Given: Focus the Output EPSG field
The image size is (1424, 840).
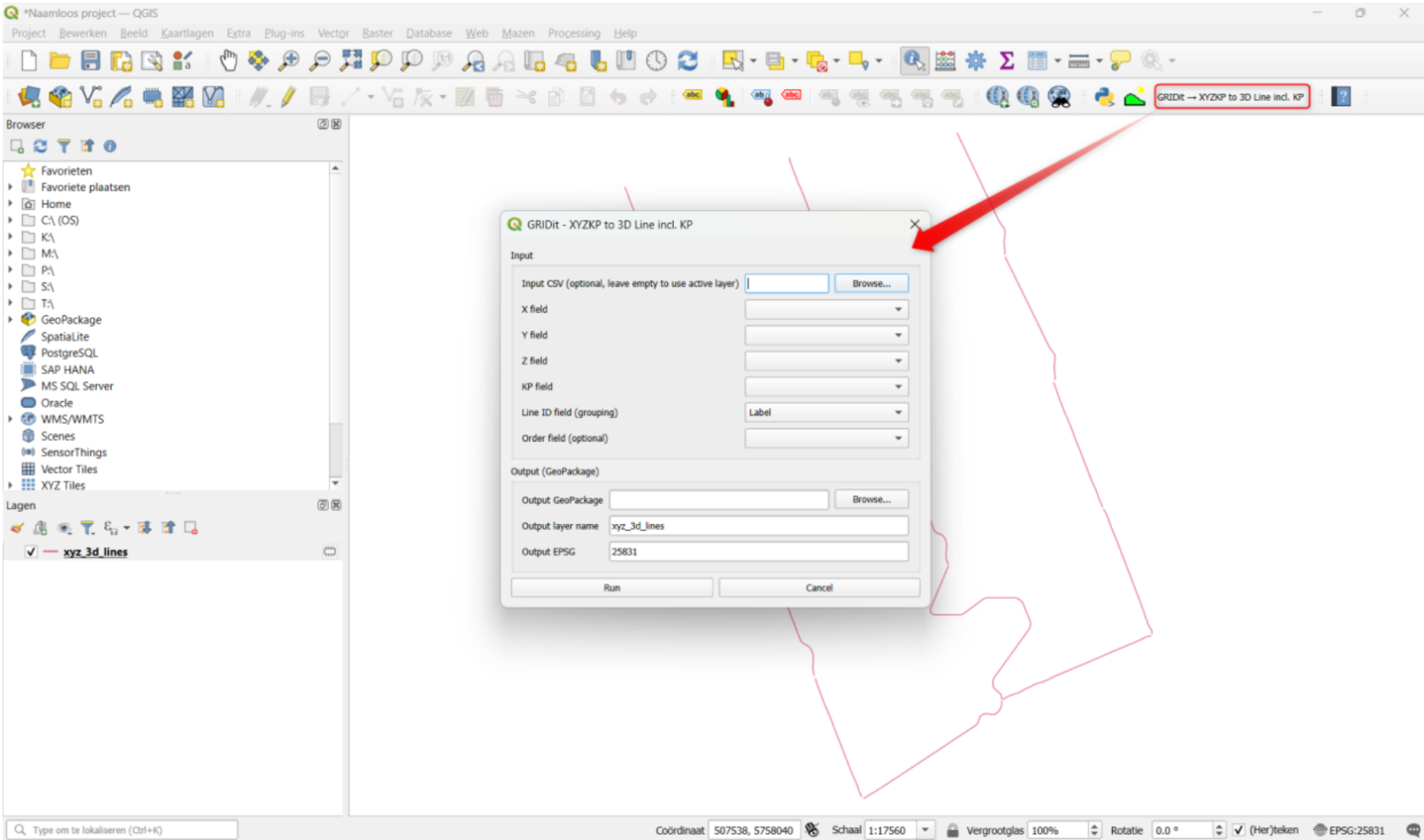Looking at the screenshot, I should 759,552.
